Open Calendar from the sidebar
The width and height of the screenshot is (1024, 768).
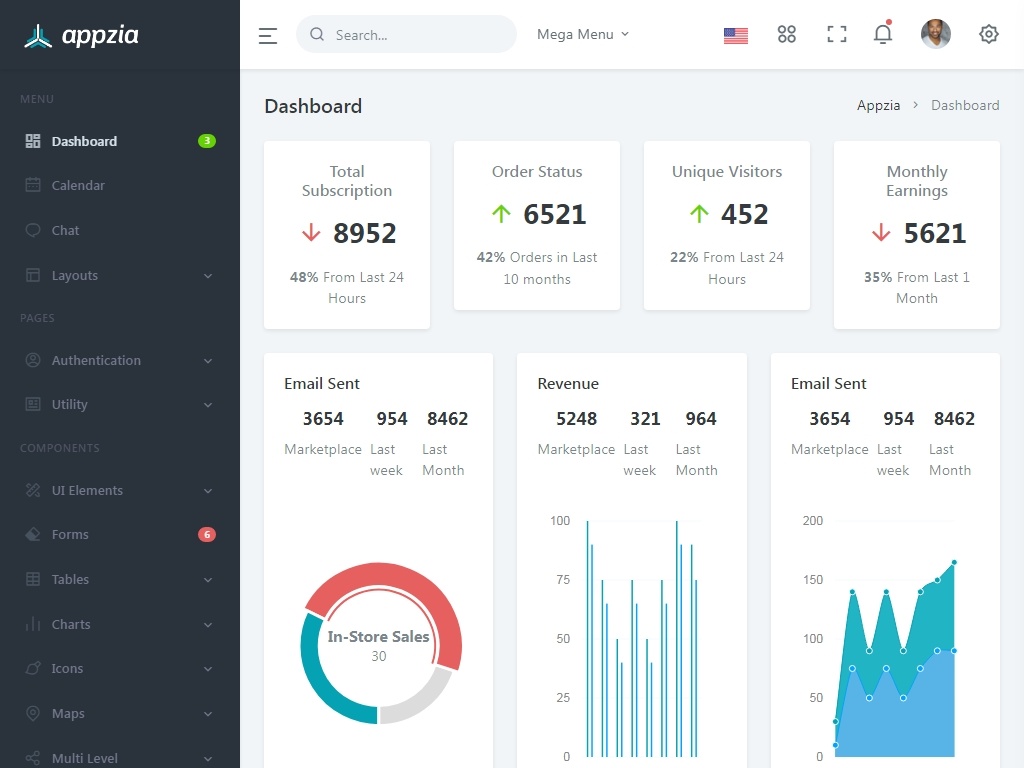120,185
